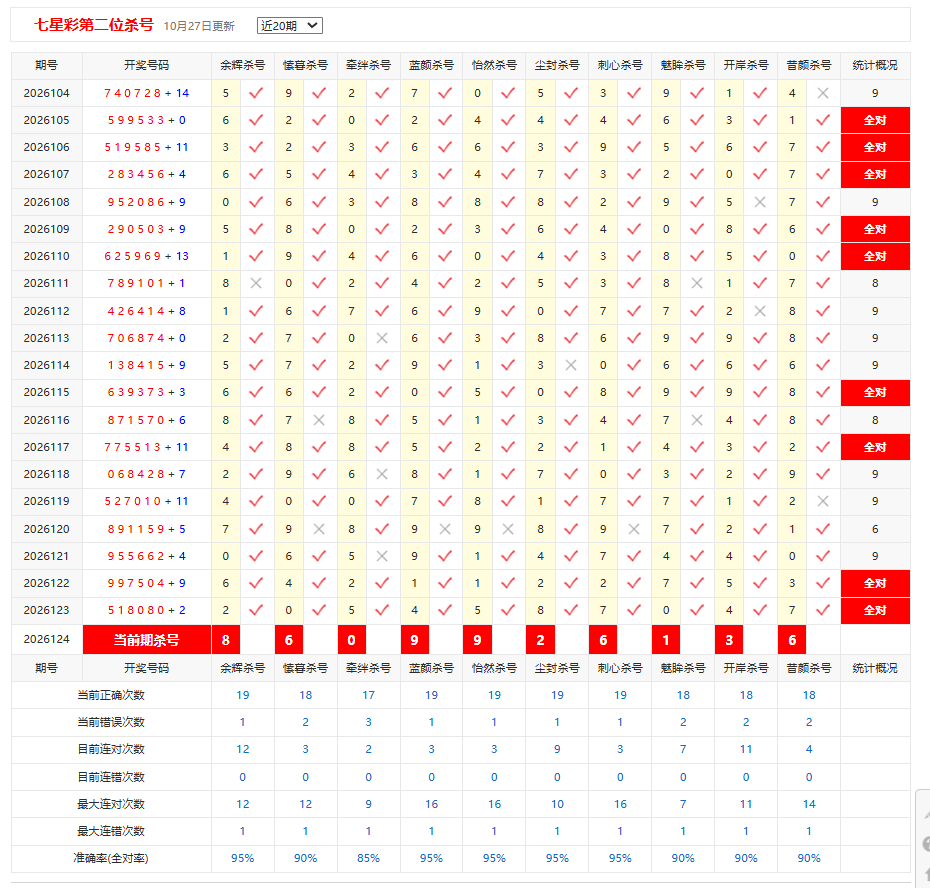The height and width of the screenshot is (888, 930).
Task: Click the red kill number 8 in row 2026124
Action: click(226, 639)
